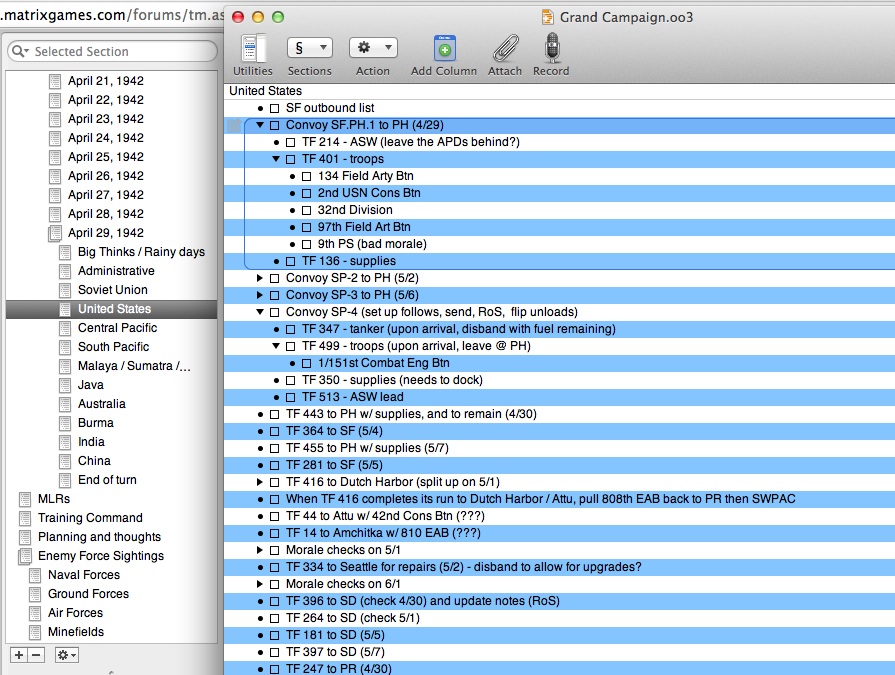Select the Air Forces section

tap(75, 613)
